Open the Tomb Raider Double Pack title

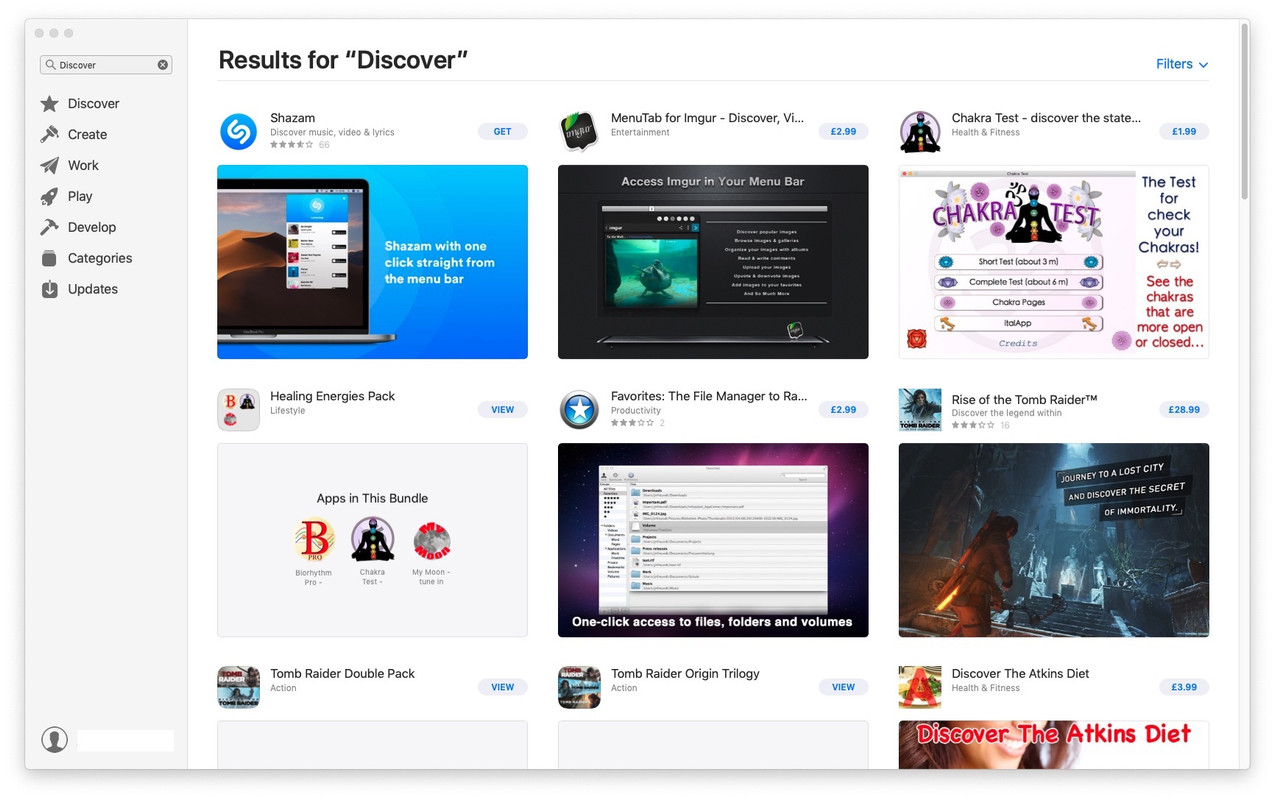(342, 674)
